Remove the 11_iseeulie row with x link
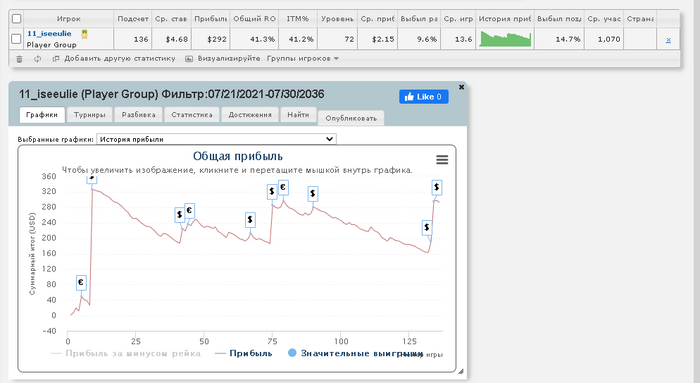This screenshot has width=700, height=383. tap(668, 40)
